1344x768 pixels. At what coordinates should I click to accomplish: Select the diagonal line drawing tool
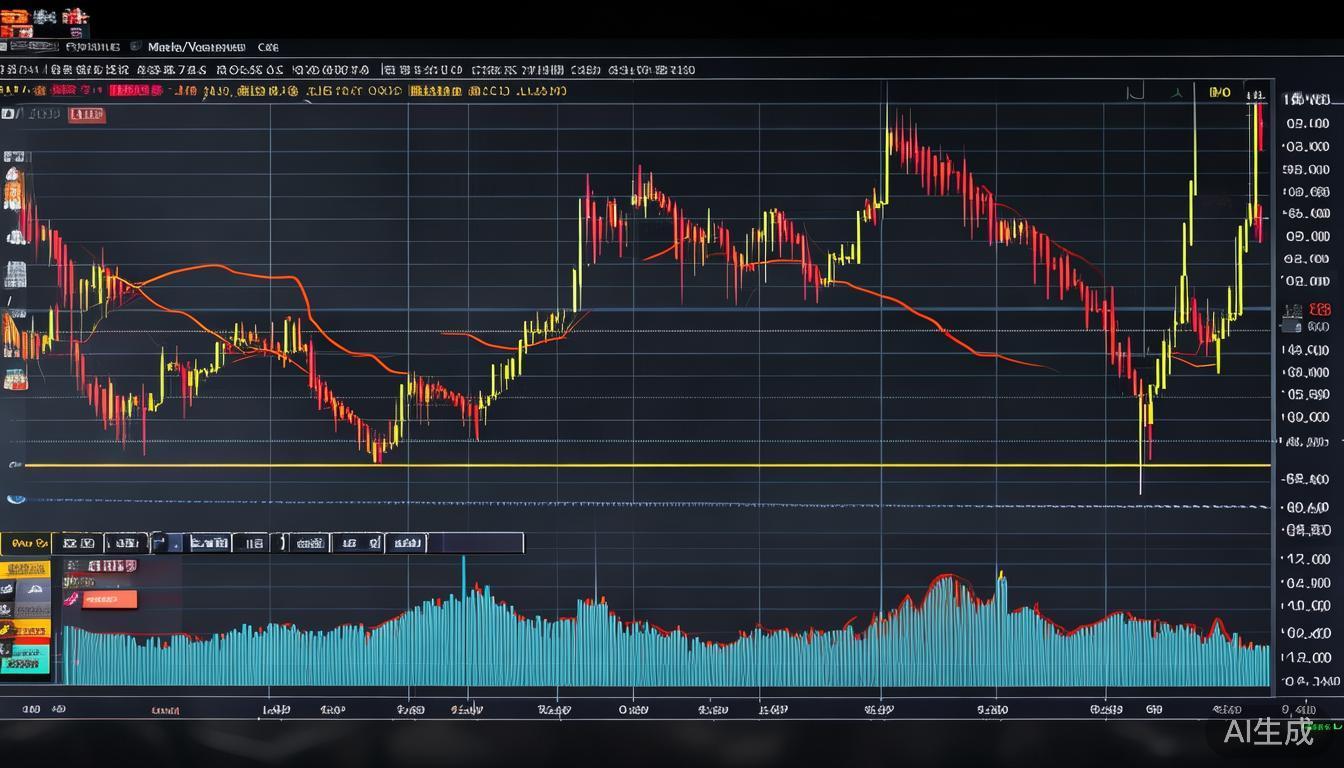tap(10, 301)
